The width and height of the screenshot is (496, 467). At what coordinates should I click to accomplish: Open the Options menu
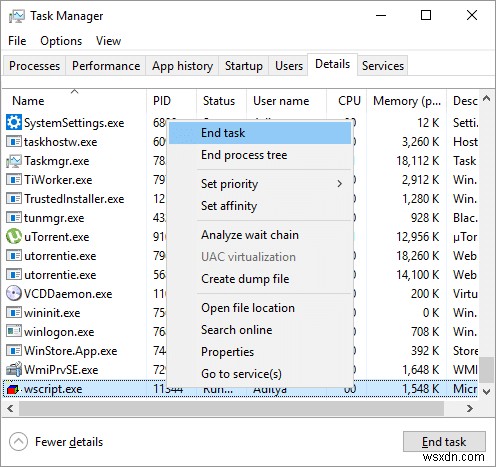[61, 41]
